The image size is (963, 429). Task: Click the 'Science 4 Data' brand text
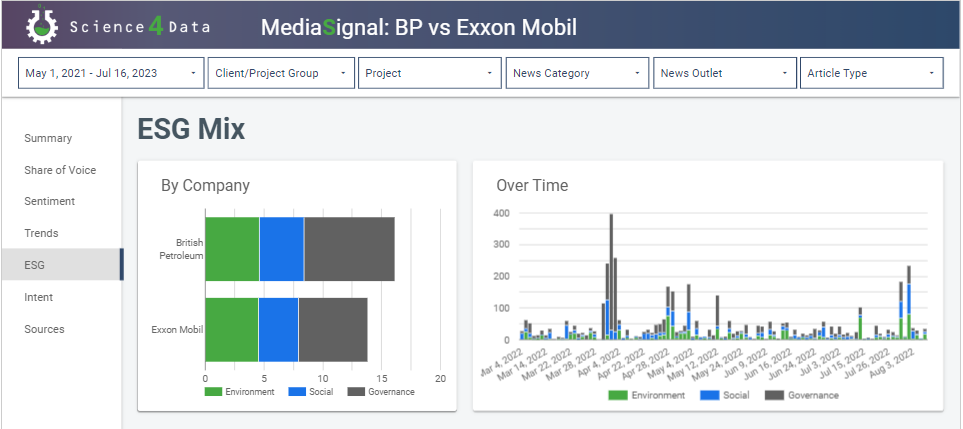(140, 26)
